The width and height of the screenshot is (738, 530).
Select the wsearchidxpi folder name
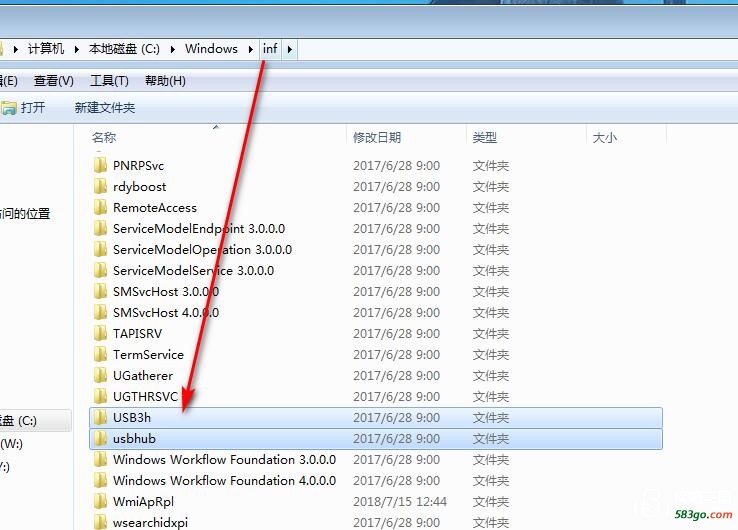click(150, 522)
